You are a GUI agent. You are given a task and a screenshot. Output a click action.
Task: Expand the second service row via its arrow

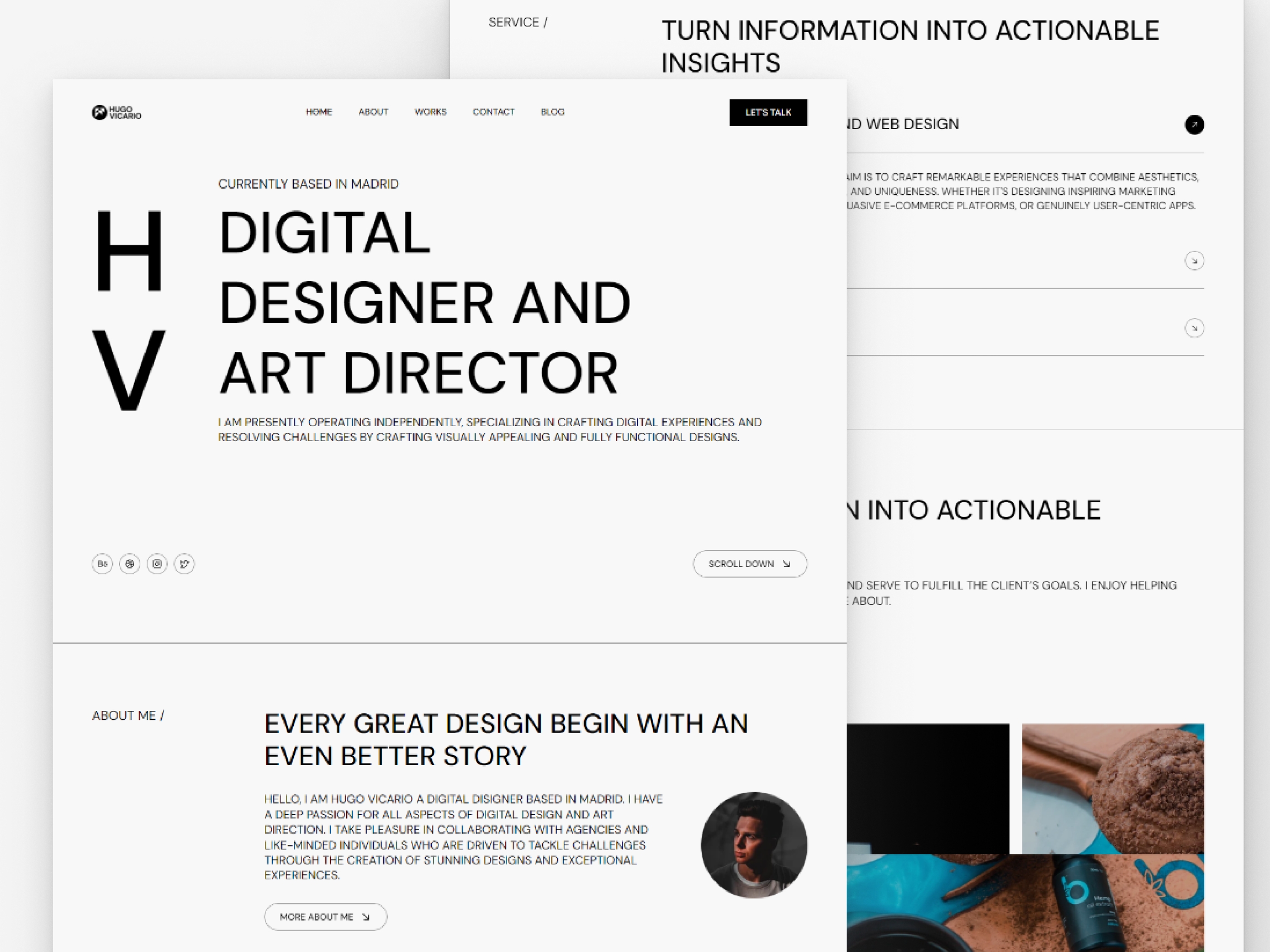click(1195, 328)
